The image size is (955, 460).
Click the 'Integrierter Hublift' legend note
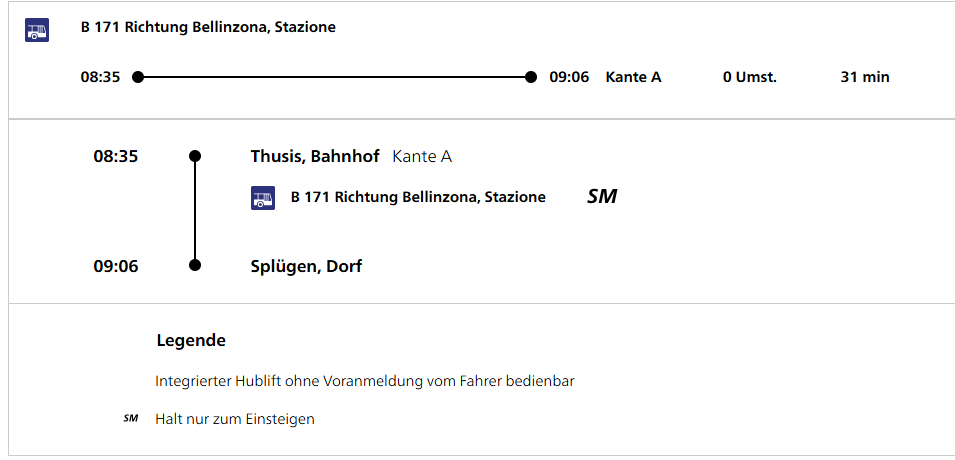(x=365, y=381)
